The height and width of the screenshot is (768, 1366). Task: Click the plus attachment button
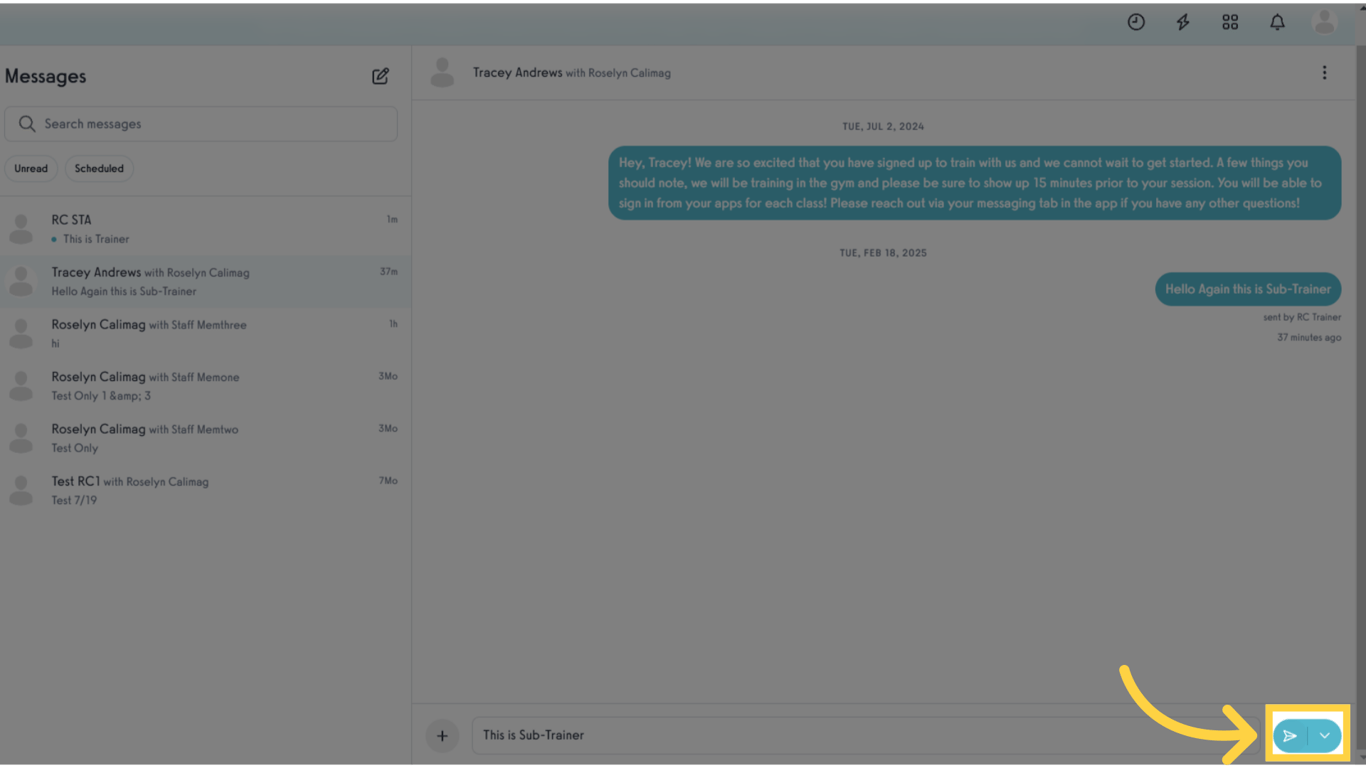[x=442, y=736]
